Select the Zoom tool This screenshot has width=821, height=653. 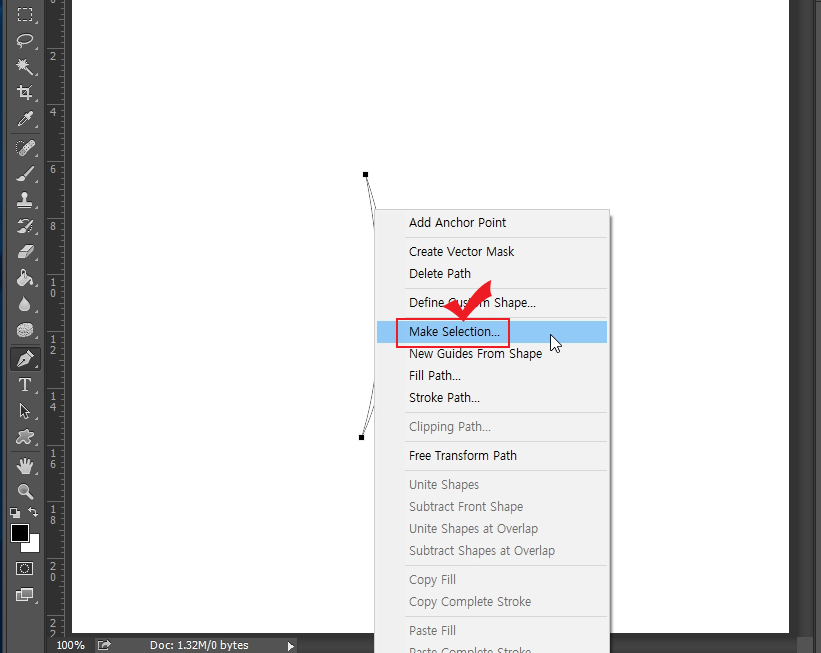pyautogui.click(x=25, y=491)
